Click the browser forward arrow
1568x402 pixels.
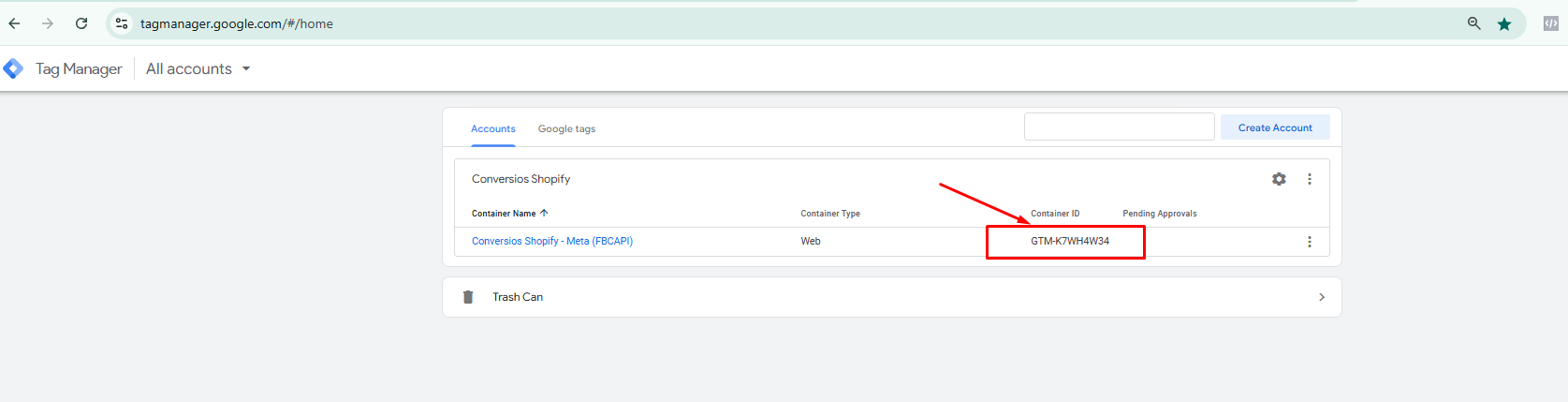(48, 23)
